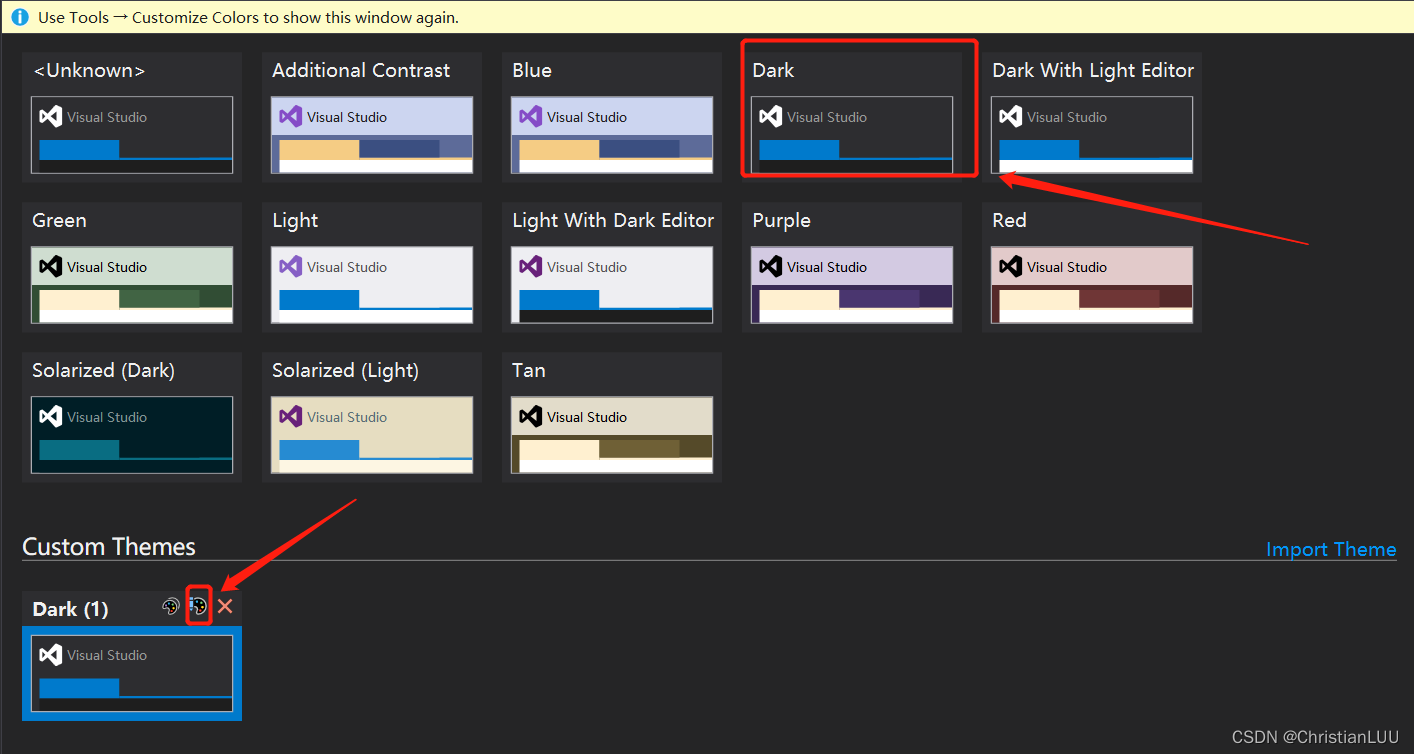Select the custom Dark (1) theme preview
The width and height of the screenshot is (1414, 754).
pyautogui.click(x=132, y=673)
